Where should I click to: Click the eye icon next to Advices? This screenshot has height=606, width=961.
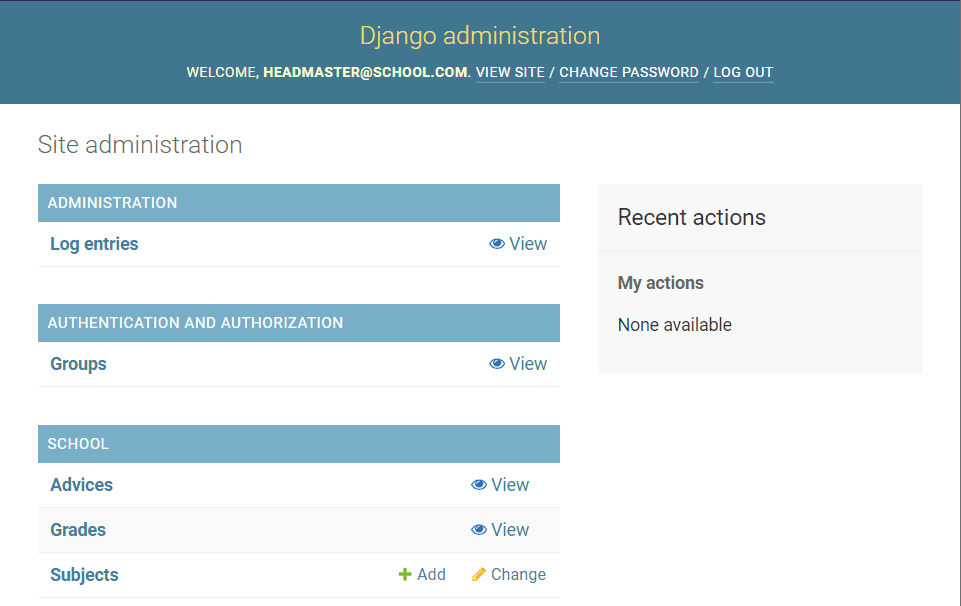479,485
